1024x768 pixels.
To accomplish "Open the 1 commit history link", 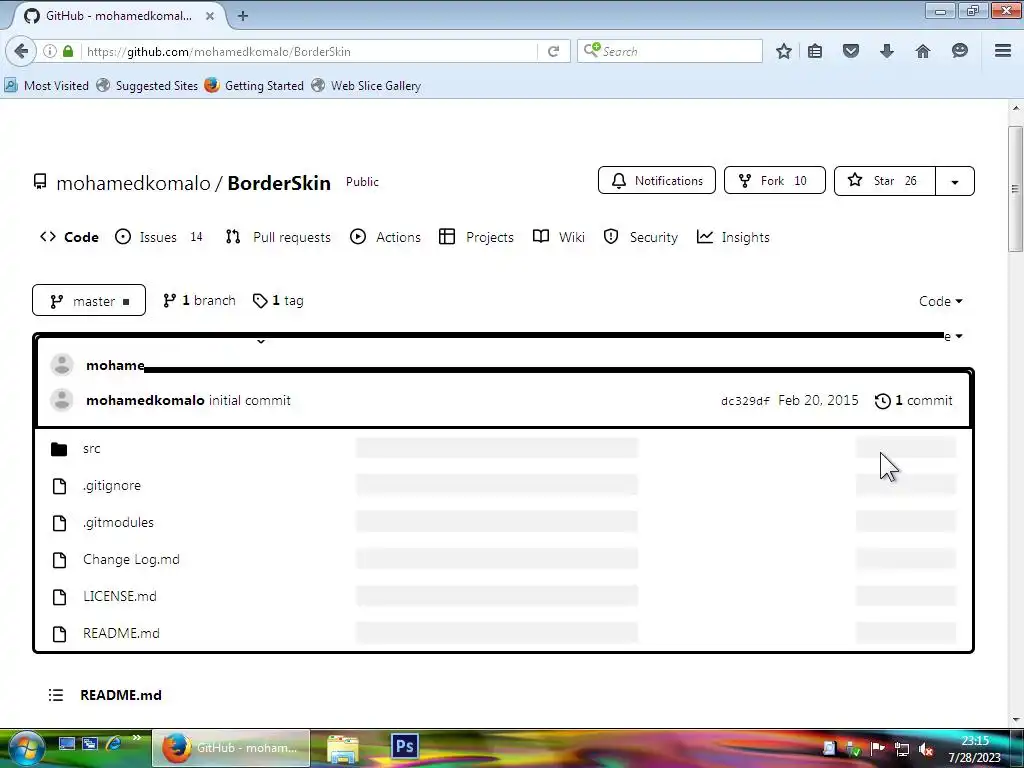I will click(914, 400).
